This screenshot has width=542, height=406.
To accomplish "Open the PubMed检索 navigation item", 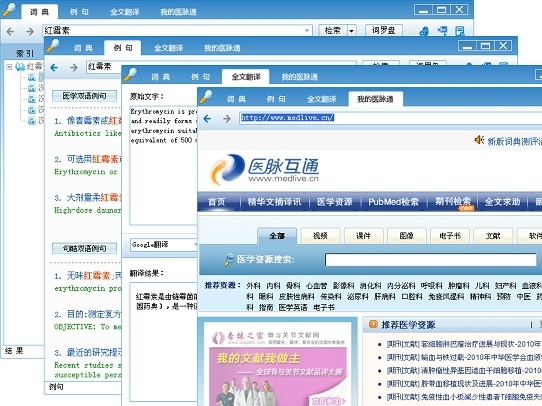I will [393, 202].
